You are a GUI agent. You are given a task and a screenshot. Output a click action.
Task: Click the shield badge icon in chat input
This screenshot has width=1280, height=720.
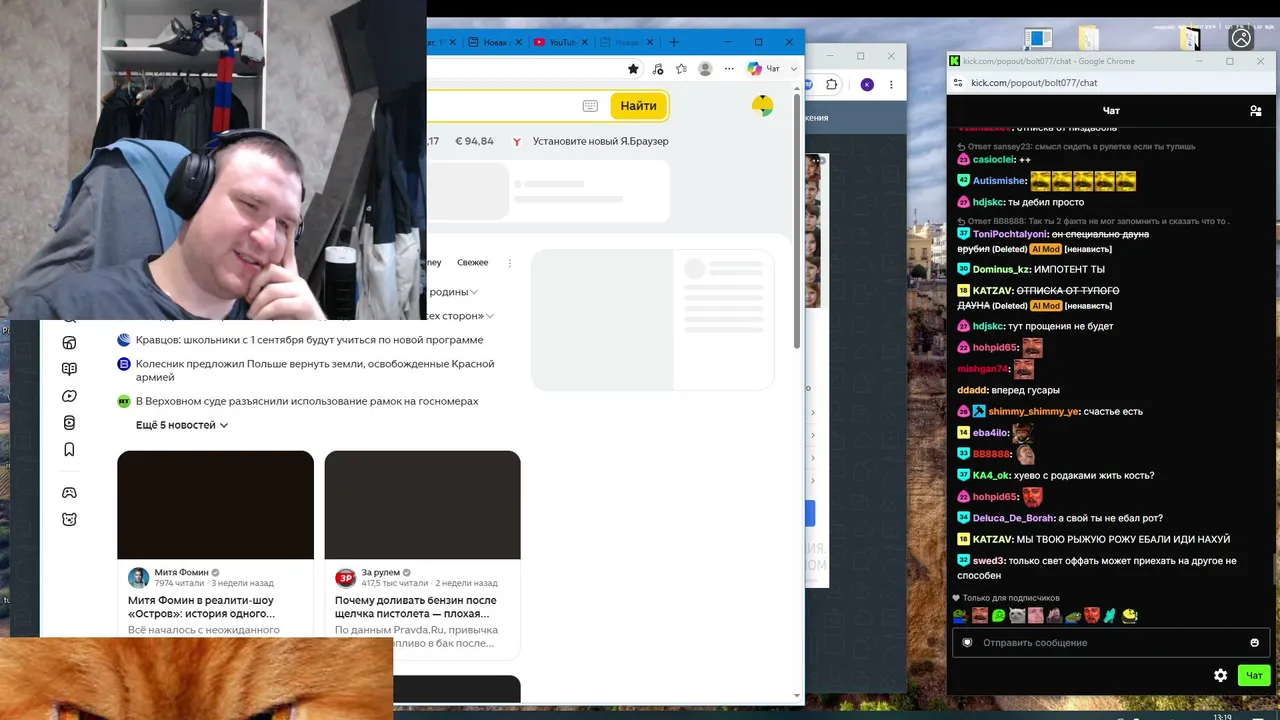[967, 642]
